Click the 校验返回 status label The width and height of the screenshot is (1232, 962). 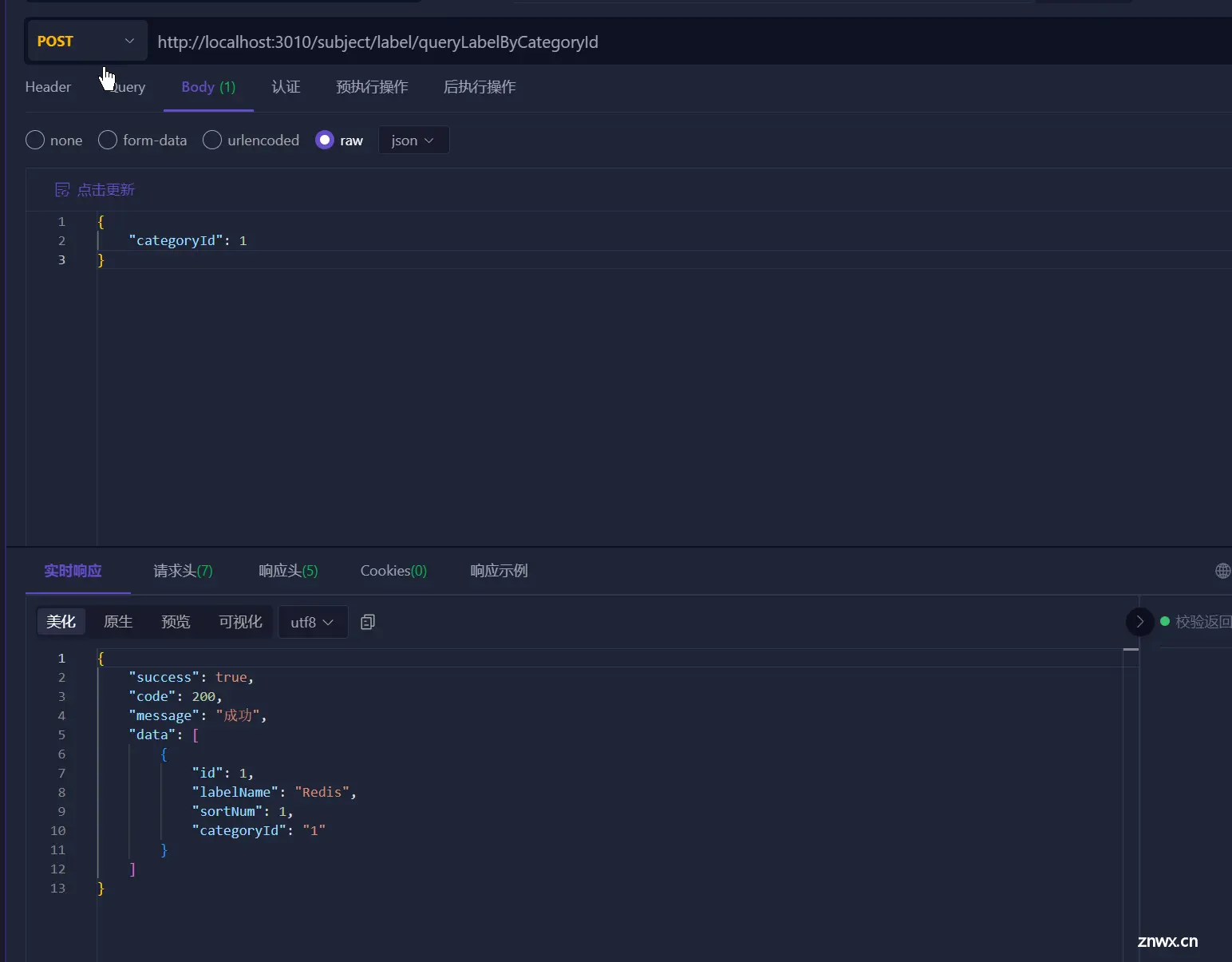(x=1202, y=621)
